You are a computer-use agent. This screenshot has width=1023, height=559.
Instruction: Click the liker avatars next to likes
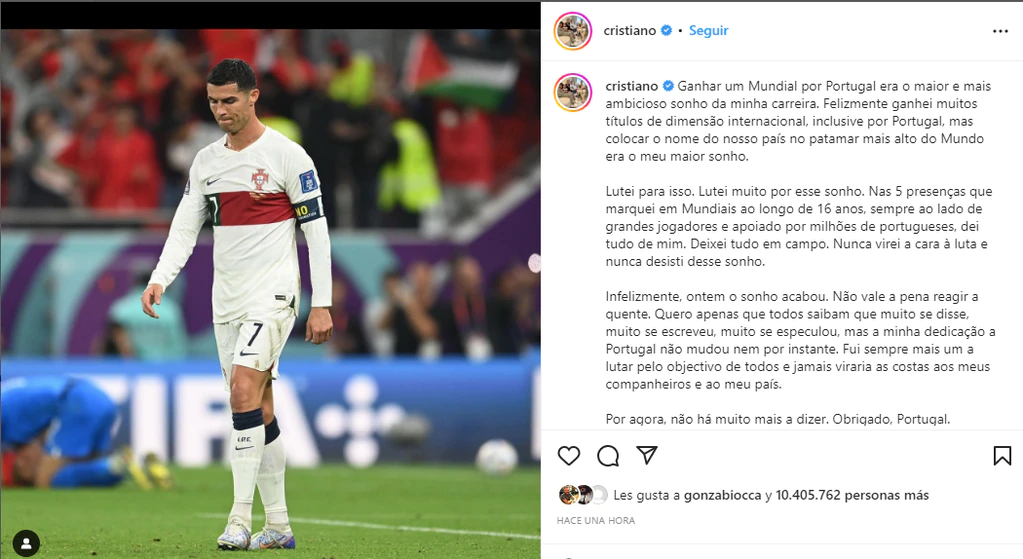click(x=583, y=495)
